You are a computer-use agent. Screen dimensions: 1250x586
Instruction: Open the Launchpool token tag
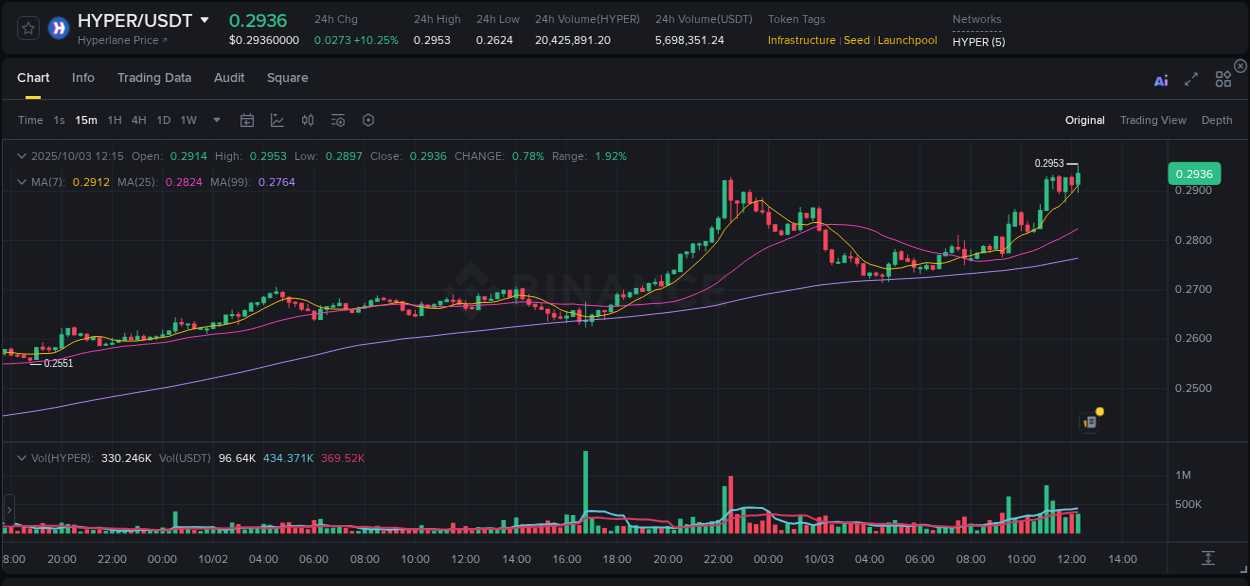906,41
